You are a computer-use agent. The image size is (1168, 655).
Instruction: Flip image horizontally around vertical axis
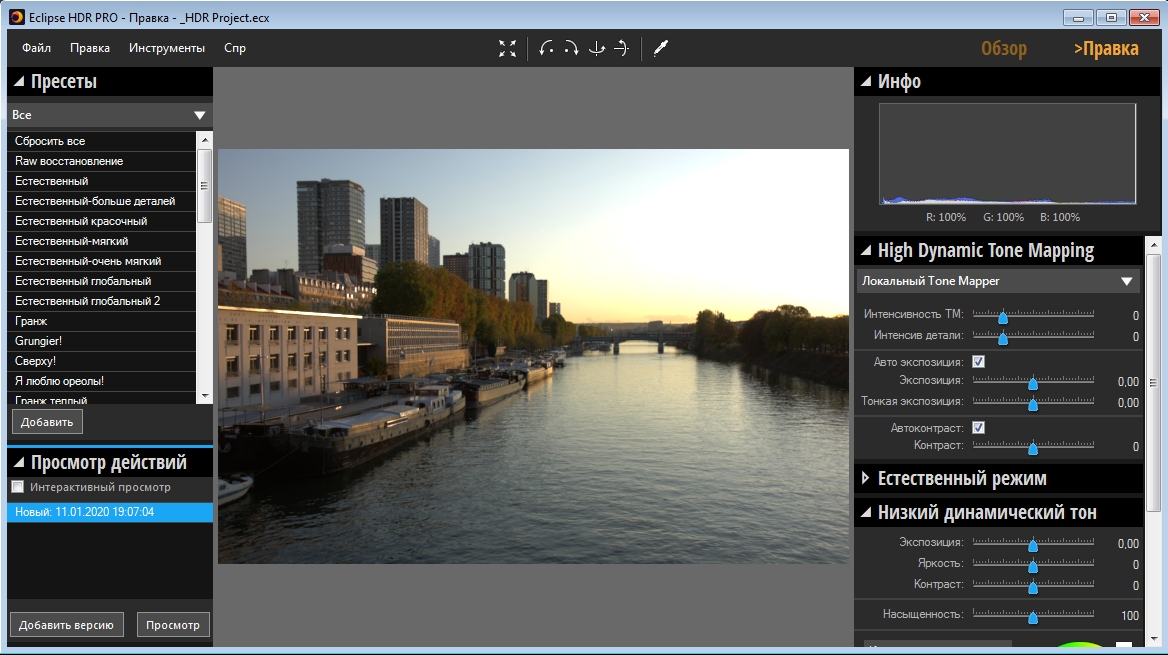pos(597,48)
